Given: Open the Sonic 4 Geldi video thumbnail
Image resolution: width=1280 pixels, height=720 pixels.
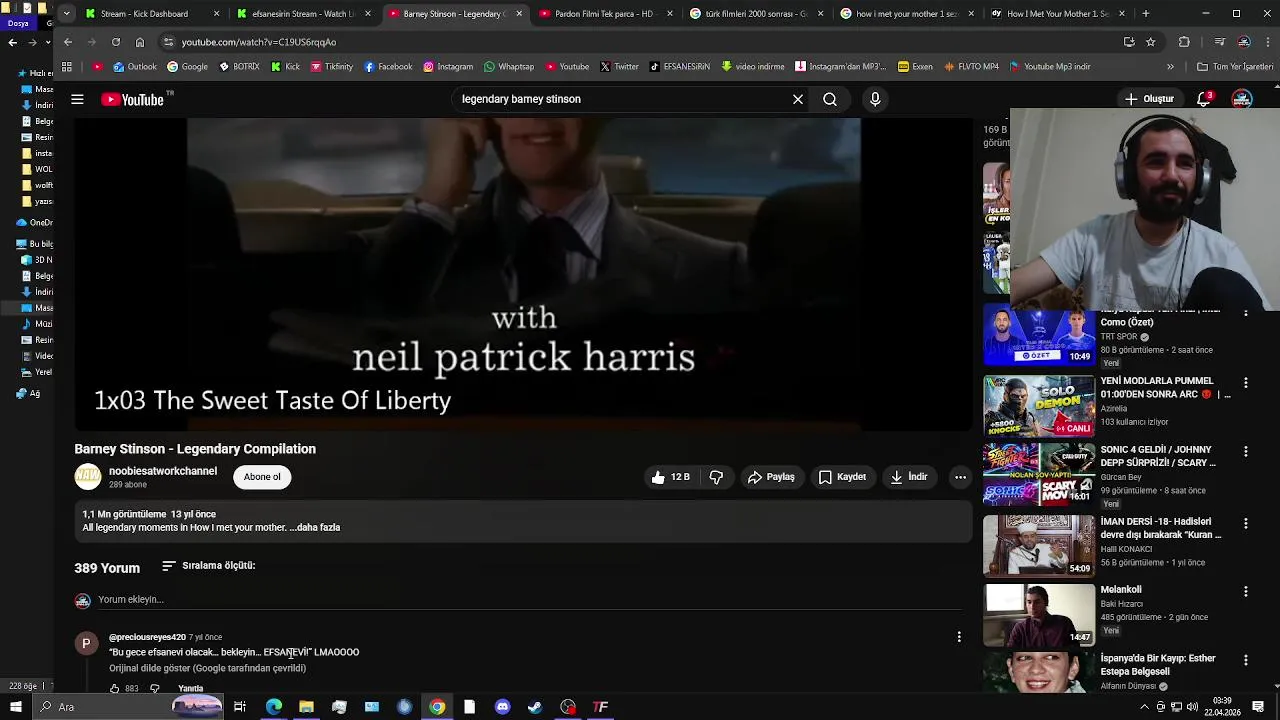Looking at the screenshot, I should pos(1039,475).
